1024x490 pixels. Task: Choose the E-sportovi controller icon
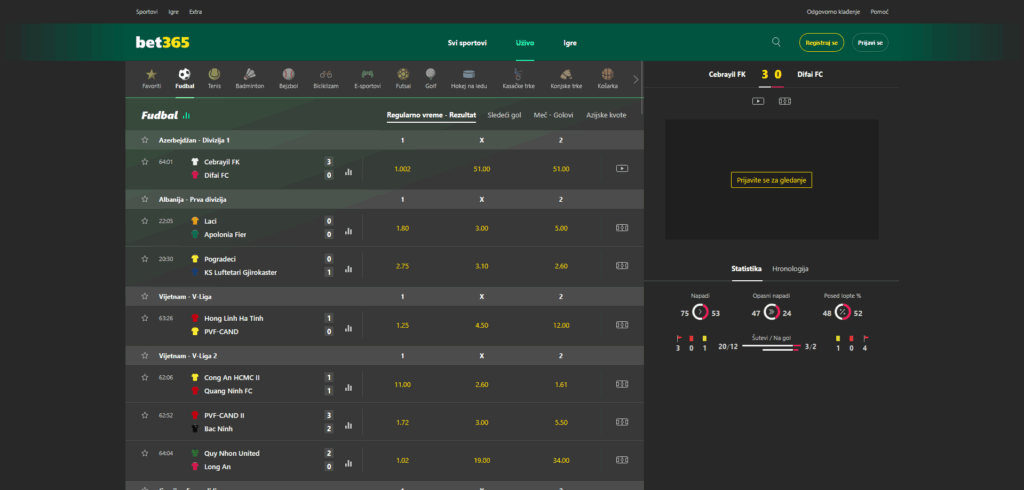click(x=367, y=78)
